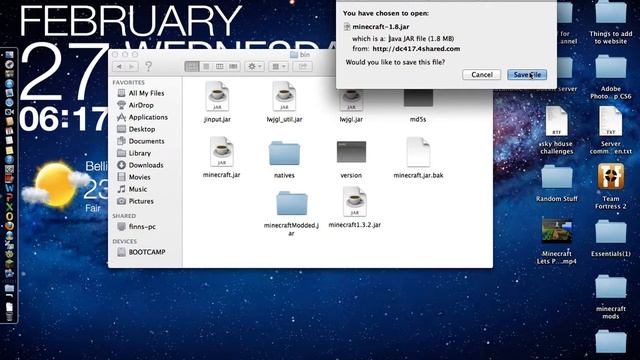Click the Firefox icon in the Dock

[x=9, y=226]
